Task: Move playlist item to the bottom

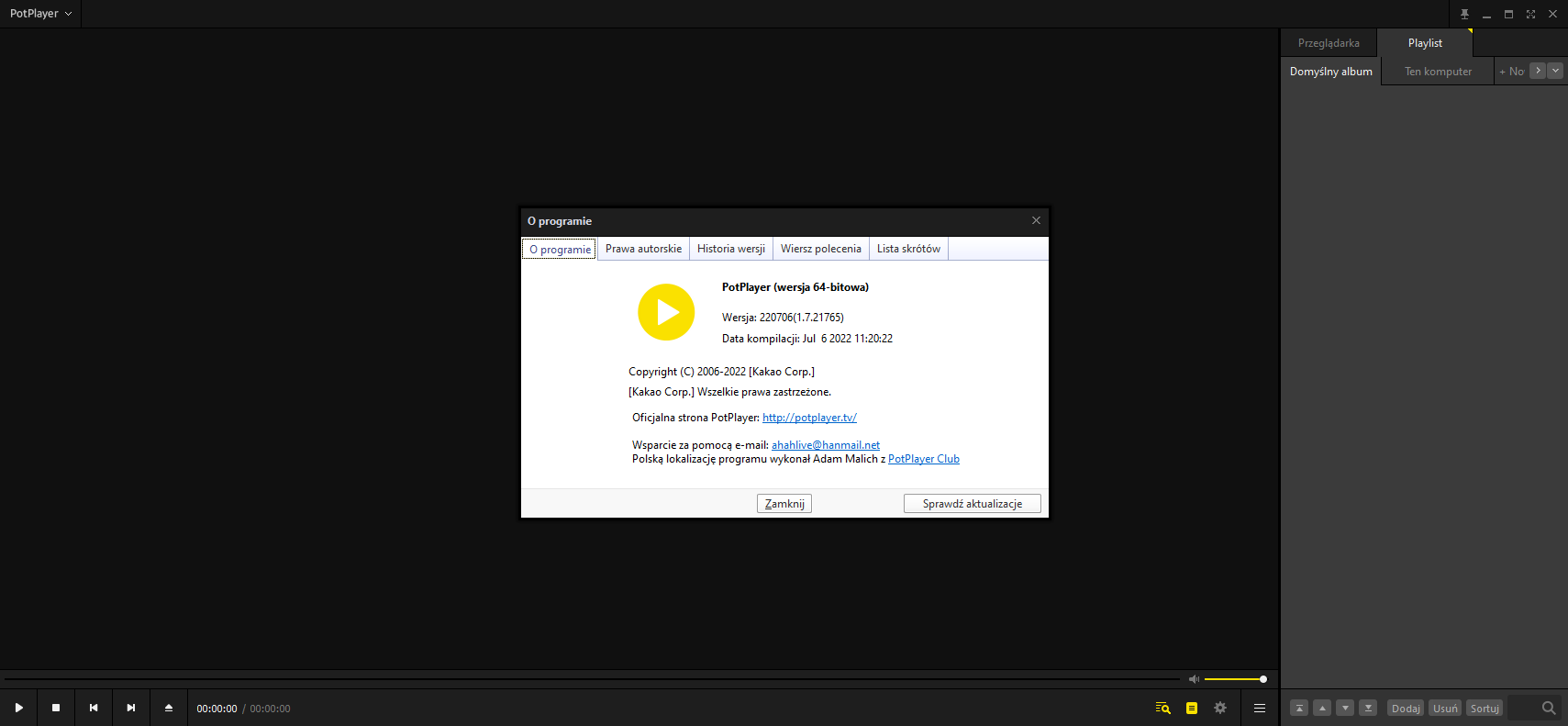Action: (1368, 708)
